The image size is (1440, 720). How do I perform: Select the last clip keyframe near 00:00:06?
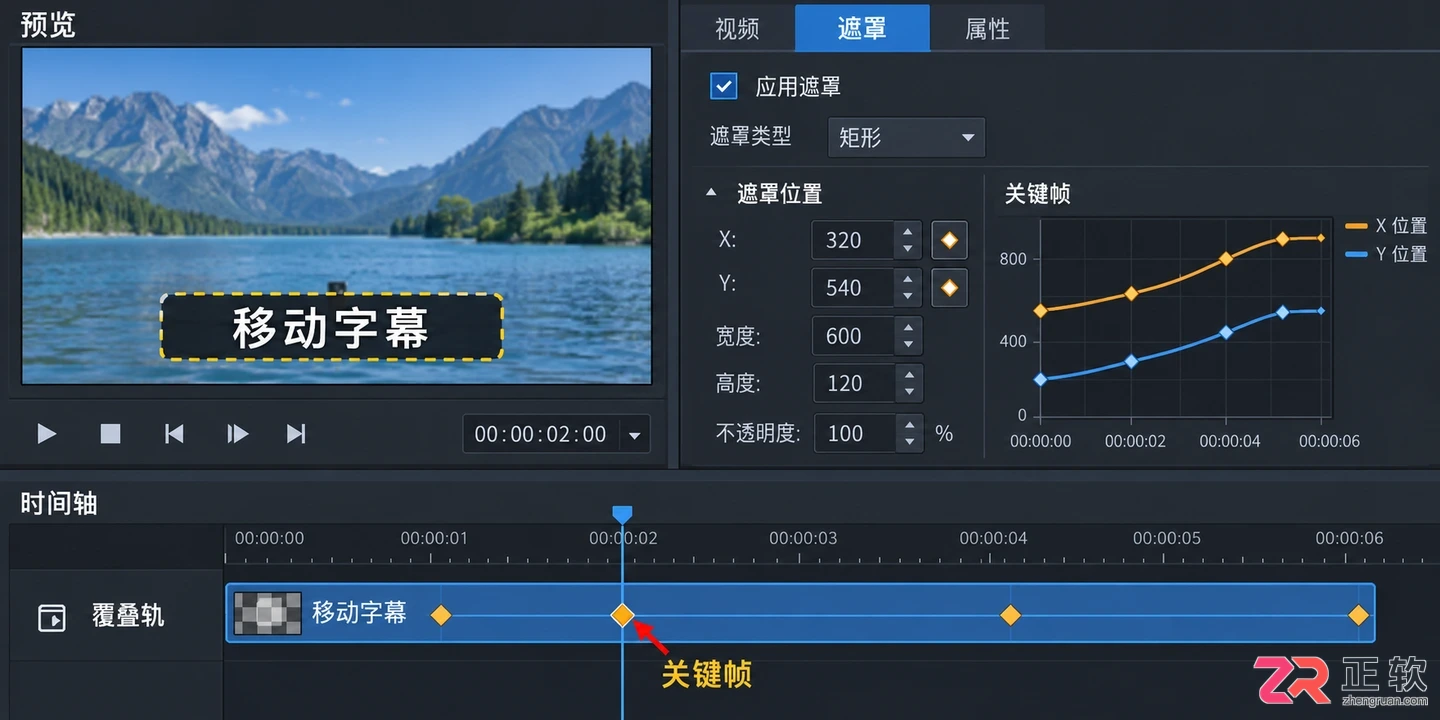[1358, 615]
